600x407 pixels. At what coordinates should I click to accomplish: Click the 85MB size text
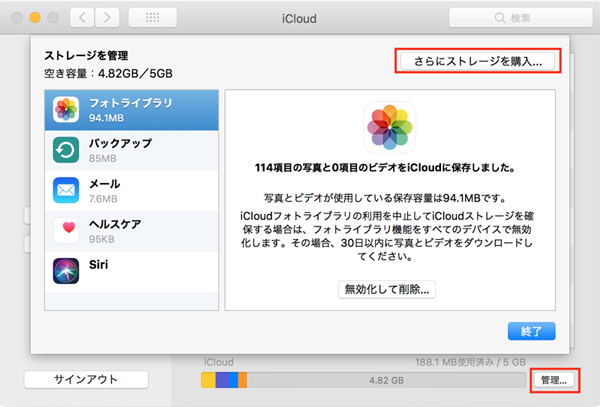click(103, 158)
